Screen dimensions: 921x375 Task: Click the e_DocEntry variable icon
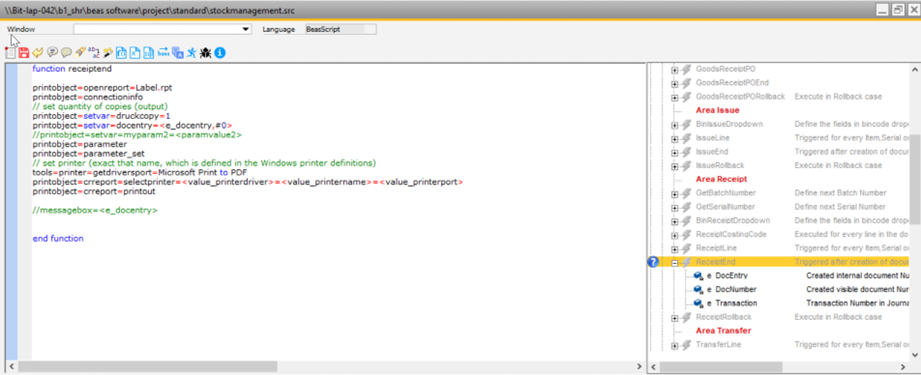698,276
